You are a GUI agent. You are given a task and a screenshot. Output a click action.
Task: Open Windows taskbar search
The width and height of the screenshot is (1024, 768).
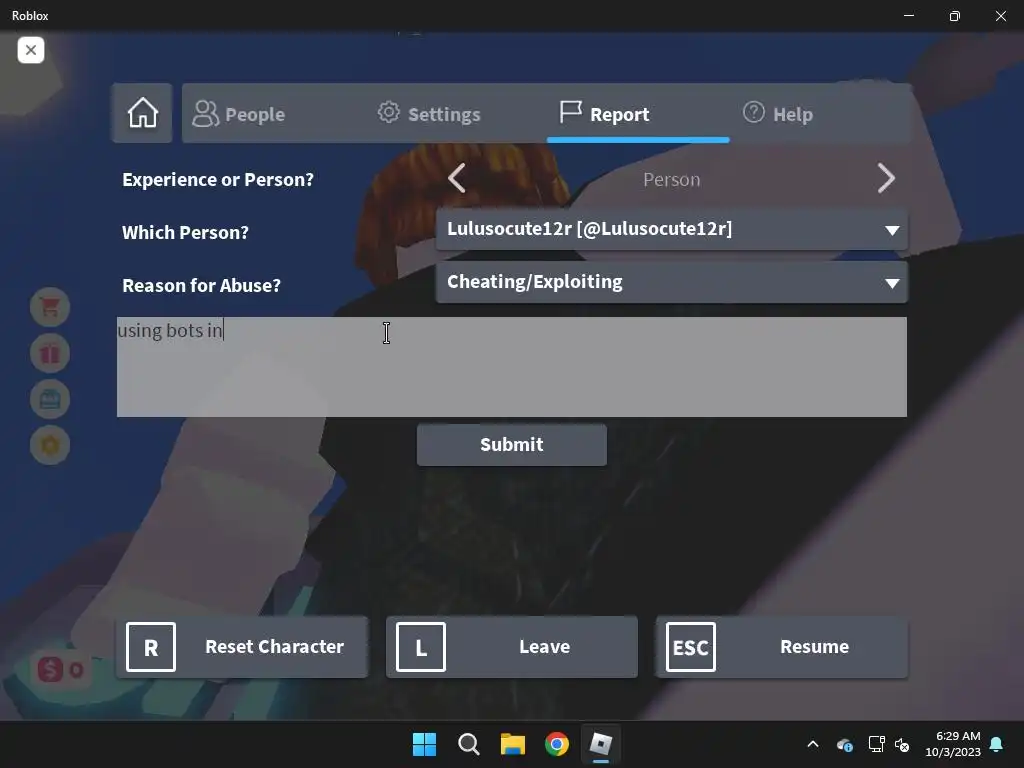469,744
